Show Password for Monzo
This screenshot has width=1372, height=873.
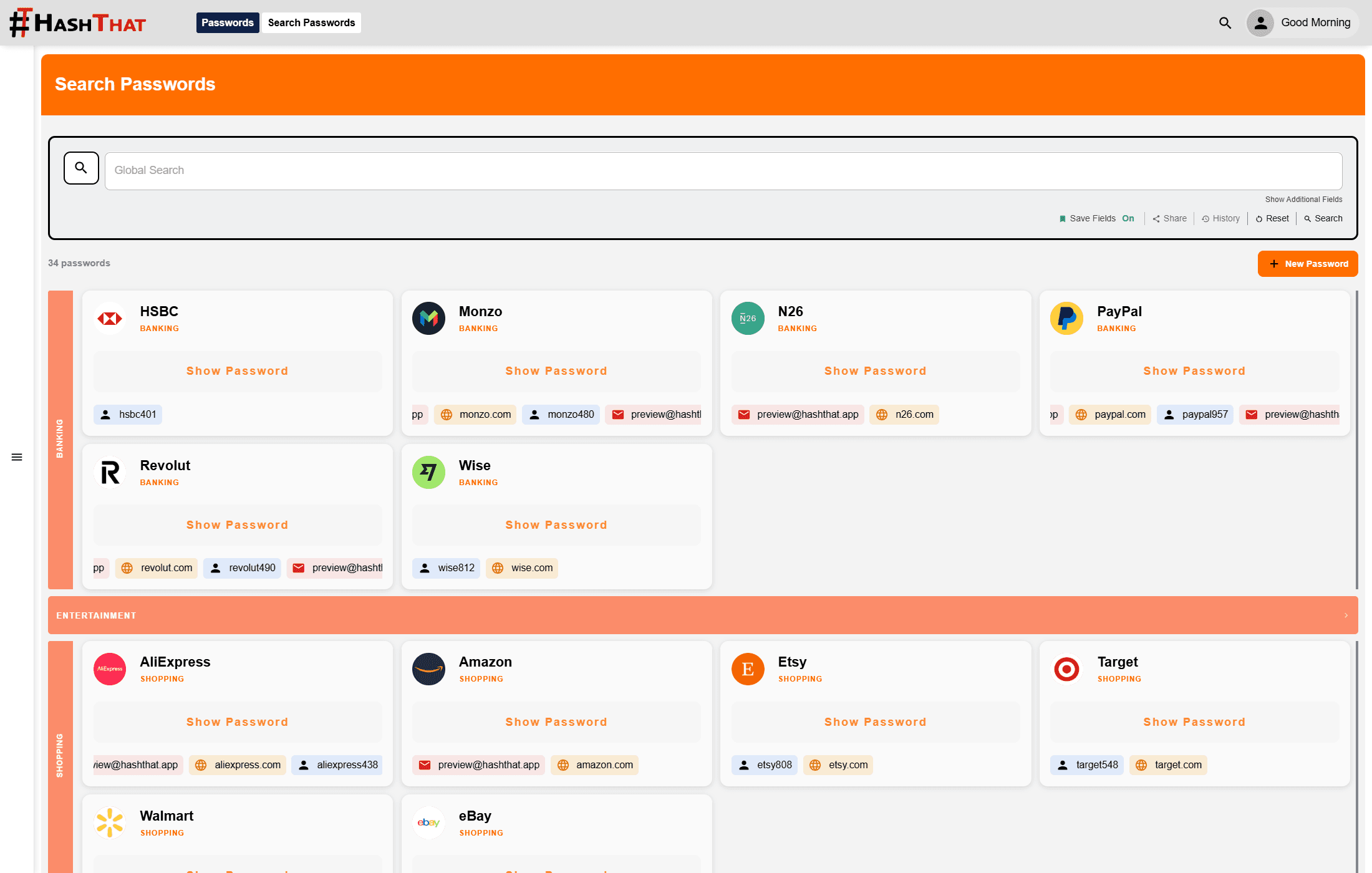coord(556,371)
